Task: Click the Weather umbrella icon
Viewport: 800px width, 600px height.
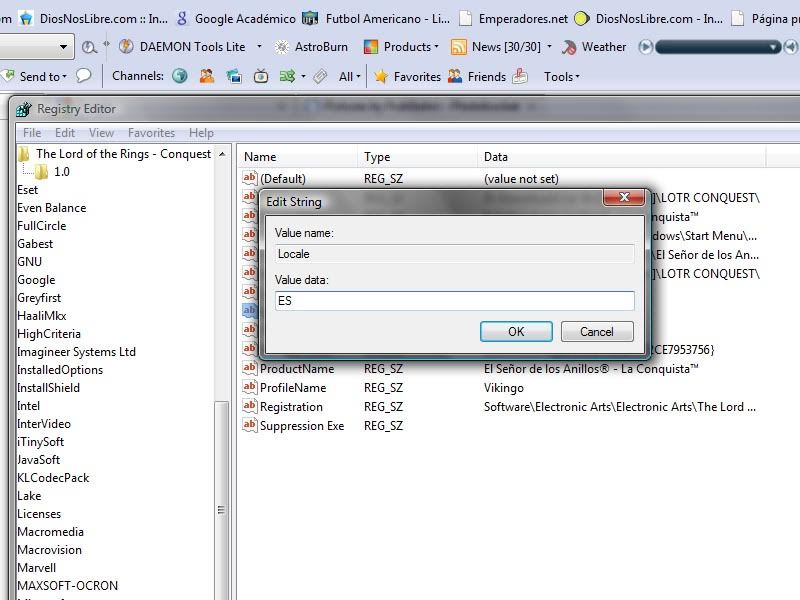Action: tap(569, 47)
